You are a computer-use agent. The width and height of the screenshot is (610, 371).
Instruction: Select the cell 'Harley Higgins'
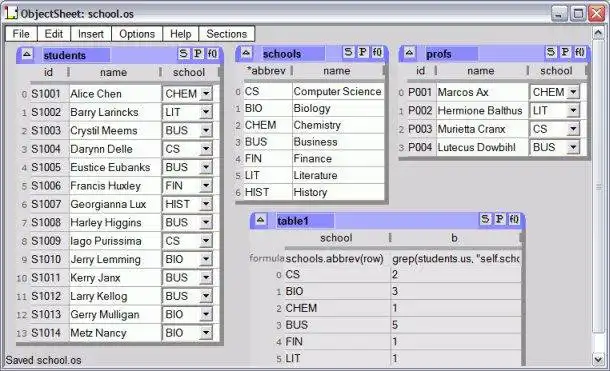point(115,222)
